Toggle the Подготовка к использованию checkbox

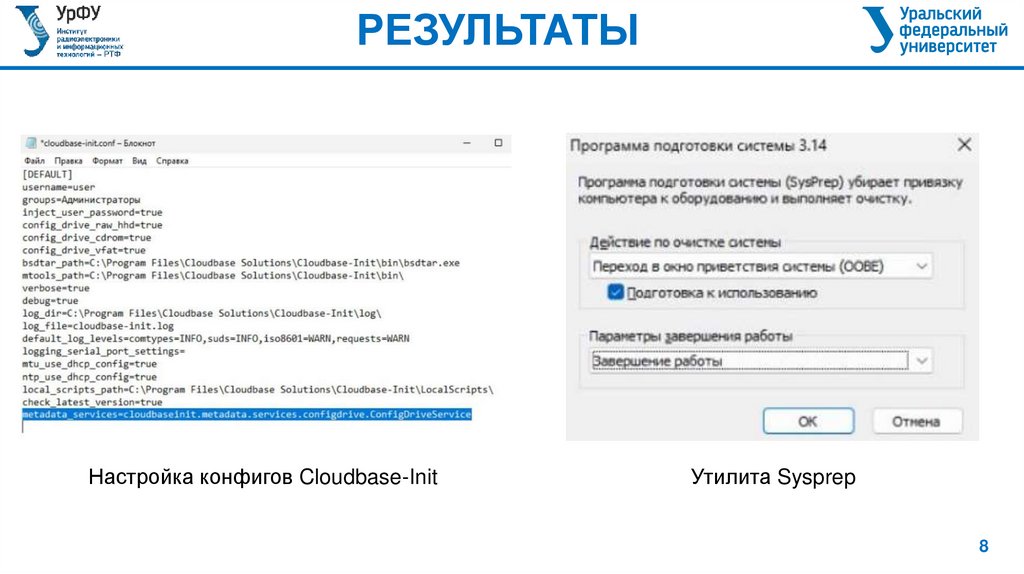[616, 293]
